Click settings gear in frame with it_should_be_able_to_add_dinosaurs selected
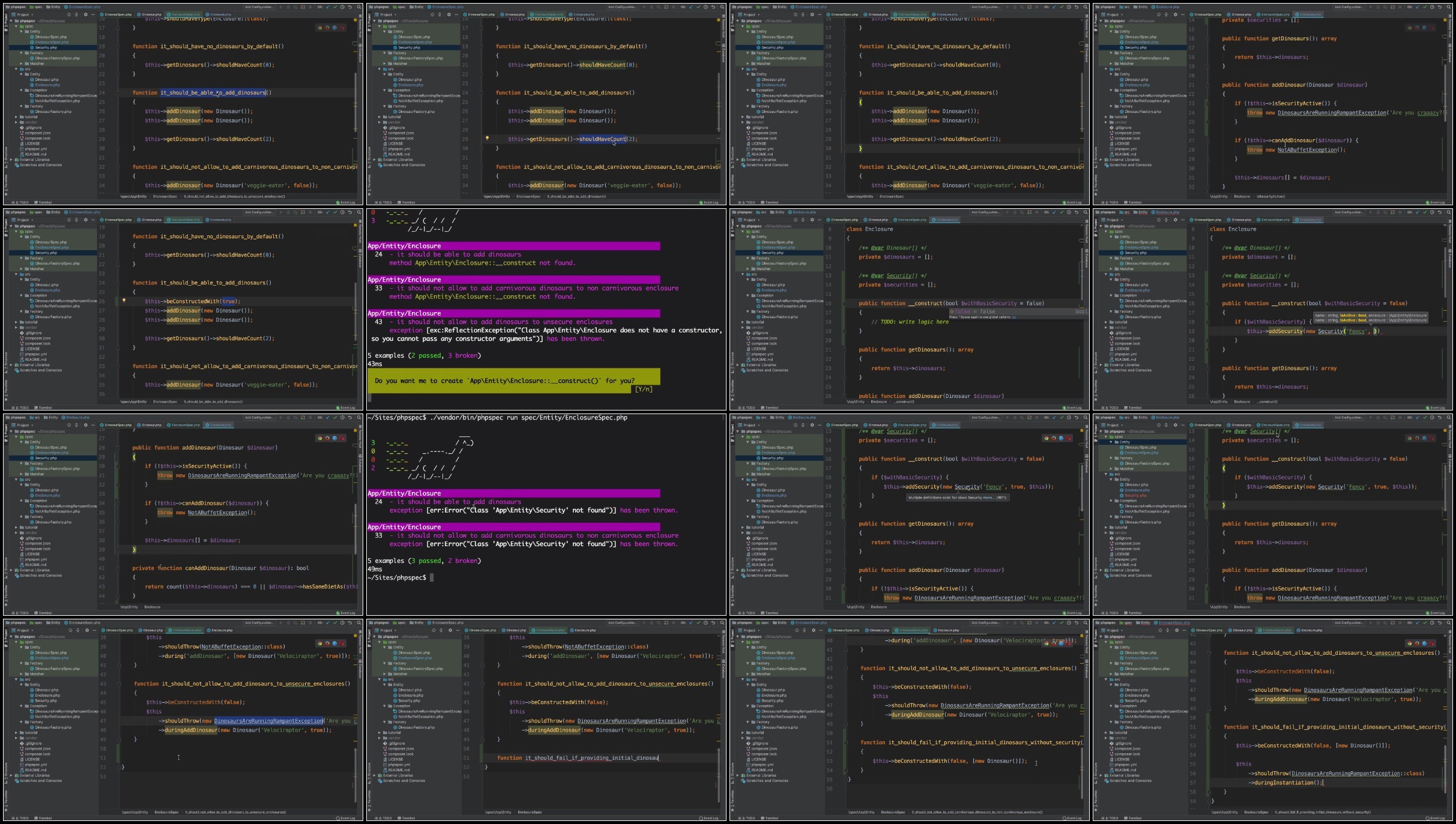 85,14
